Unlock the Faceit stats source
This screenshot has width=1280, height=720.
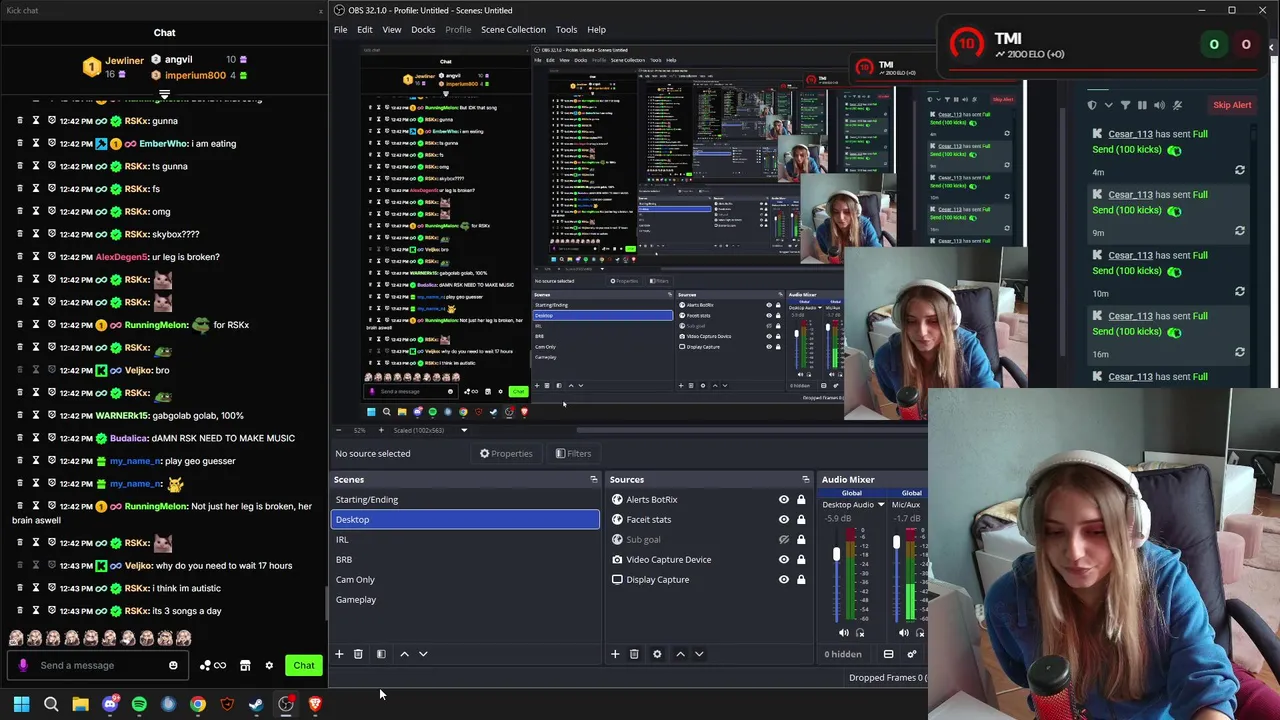(801, 520)
